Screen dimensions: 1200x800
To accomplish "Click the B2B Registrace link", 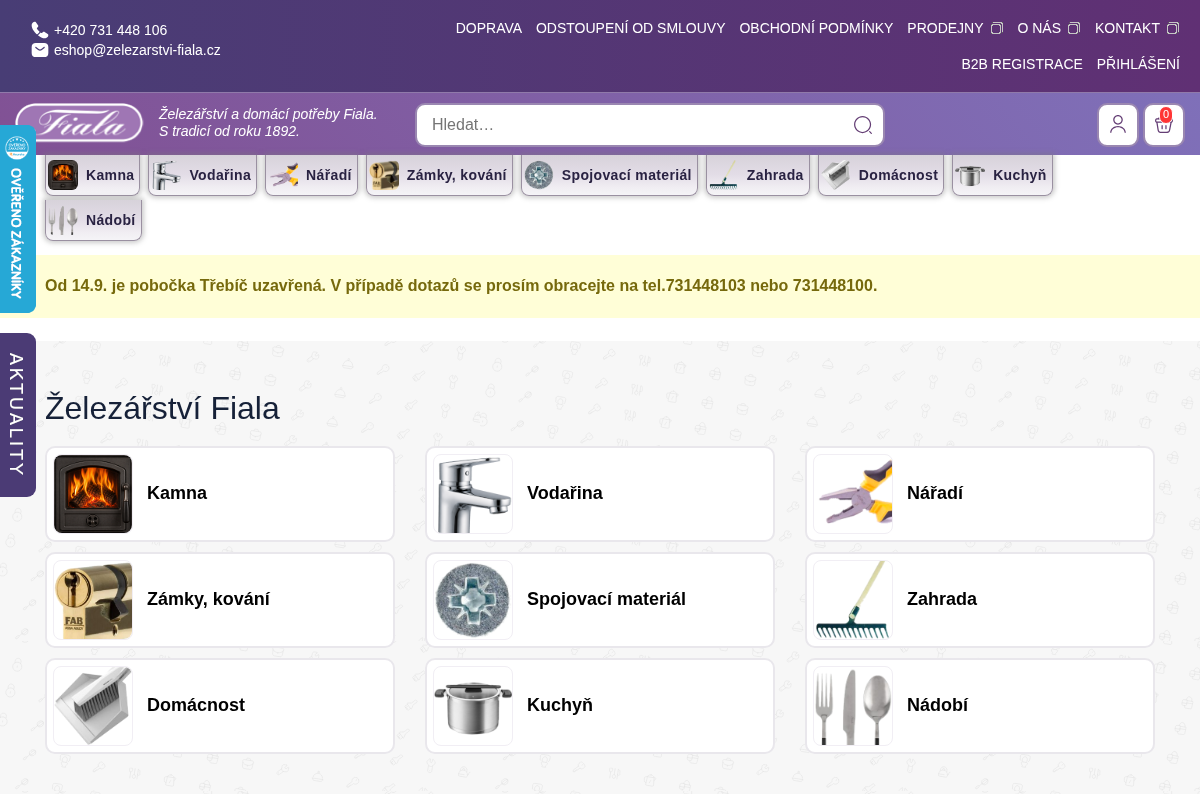I will click(1022, 64).
